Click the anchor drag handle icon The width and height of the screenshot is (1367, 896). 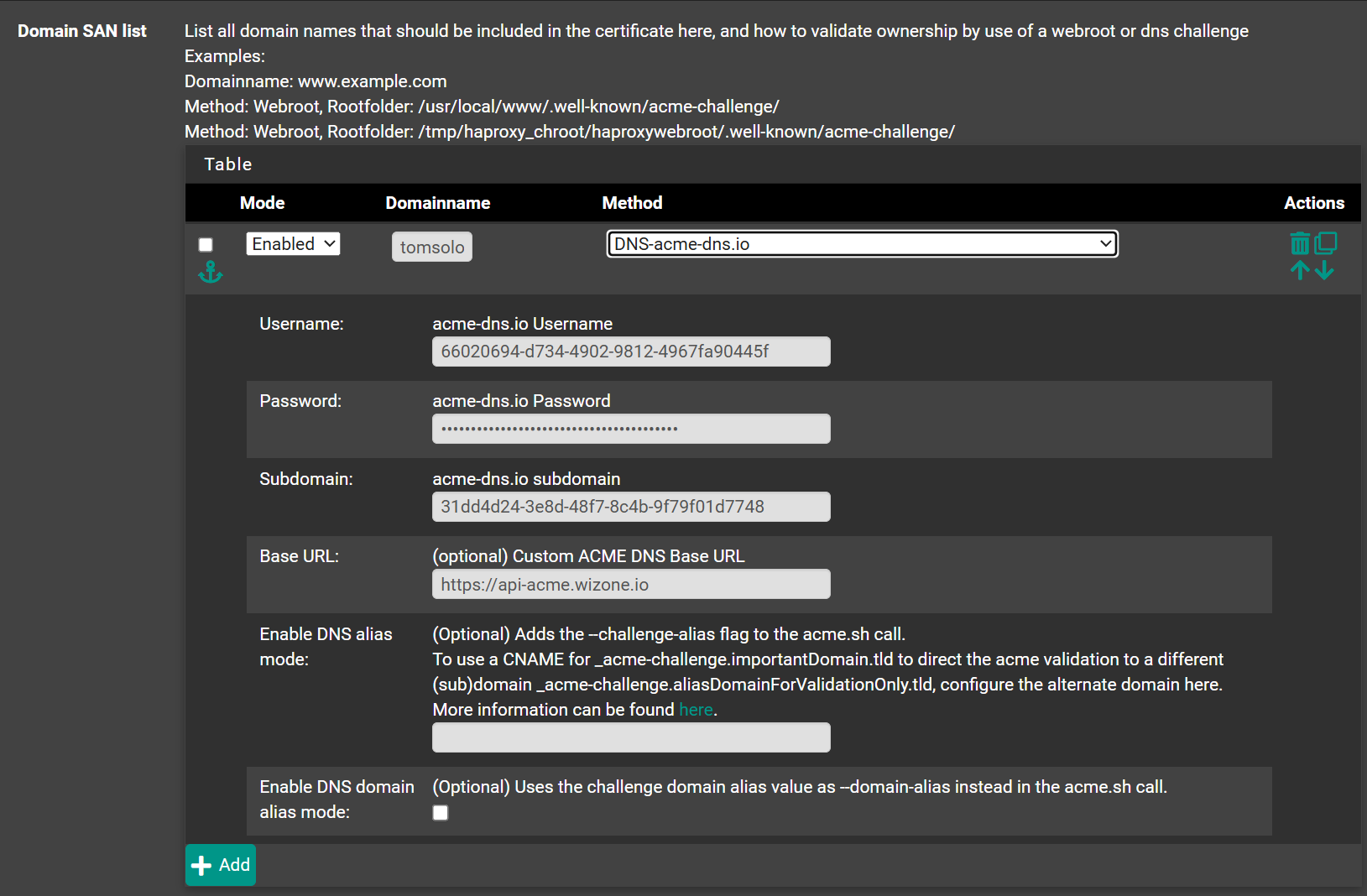[x=210, y=271]
